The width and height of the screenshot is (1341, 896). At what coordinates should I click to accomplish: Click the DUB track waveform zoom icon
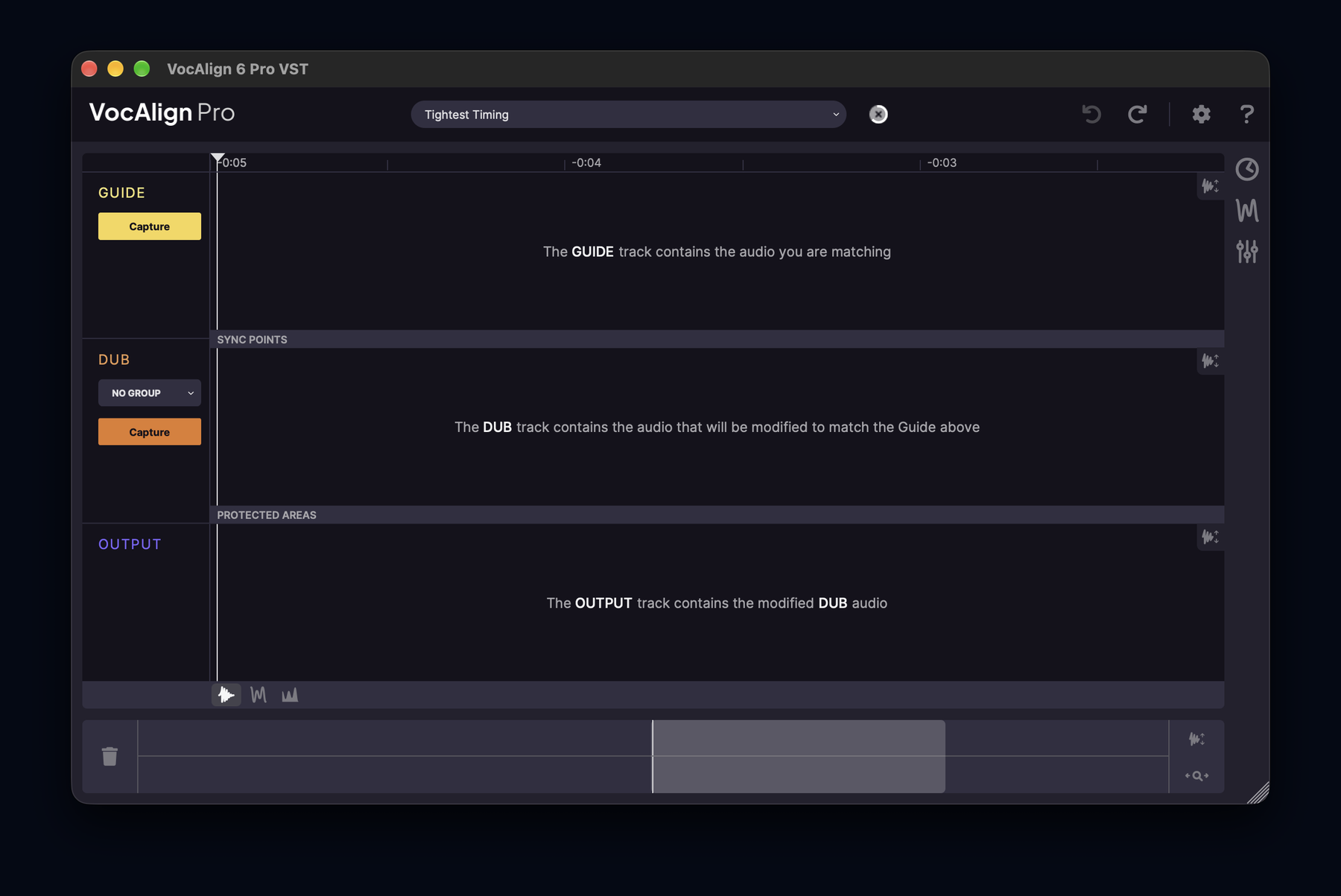(x=1210, y=361)
